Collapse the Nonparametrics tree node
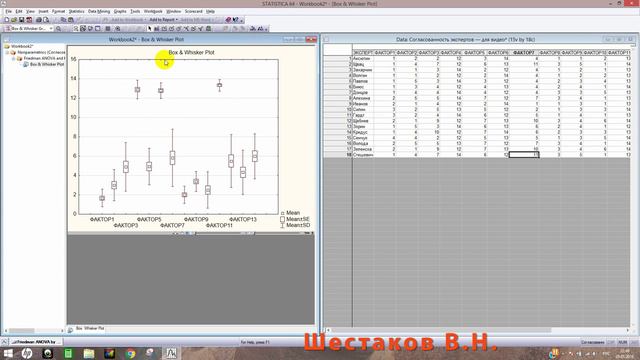The height and width of the screenshot is (360, 640). click(x=7, y=53)
